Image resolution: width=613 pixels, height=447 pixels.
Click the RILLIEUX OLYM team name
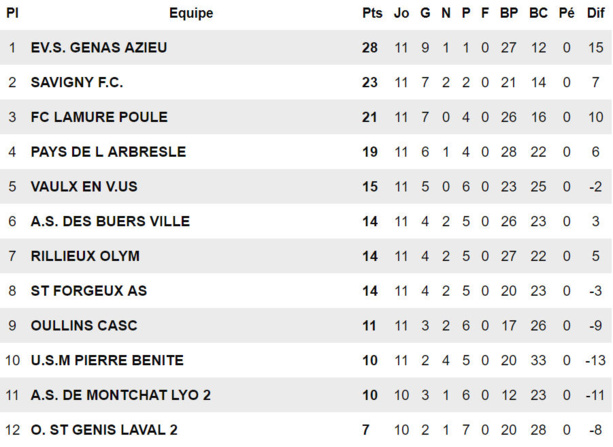(84, 256)
